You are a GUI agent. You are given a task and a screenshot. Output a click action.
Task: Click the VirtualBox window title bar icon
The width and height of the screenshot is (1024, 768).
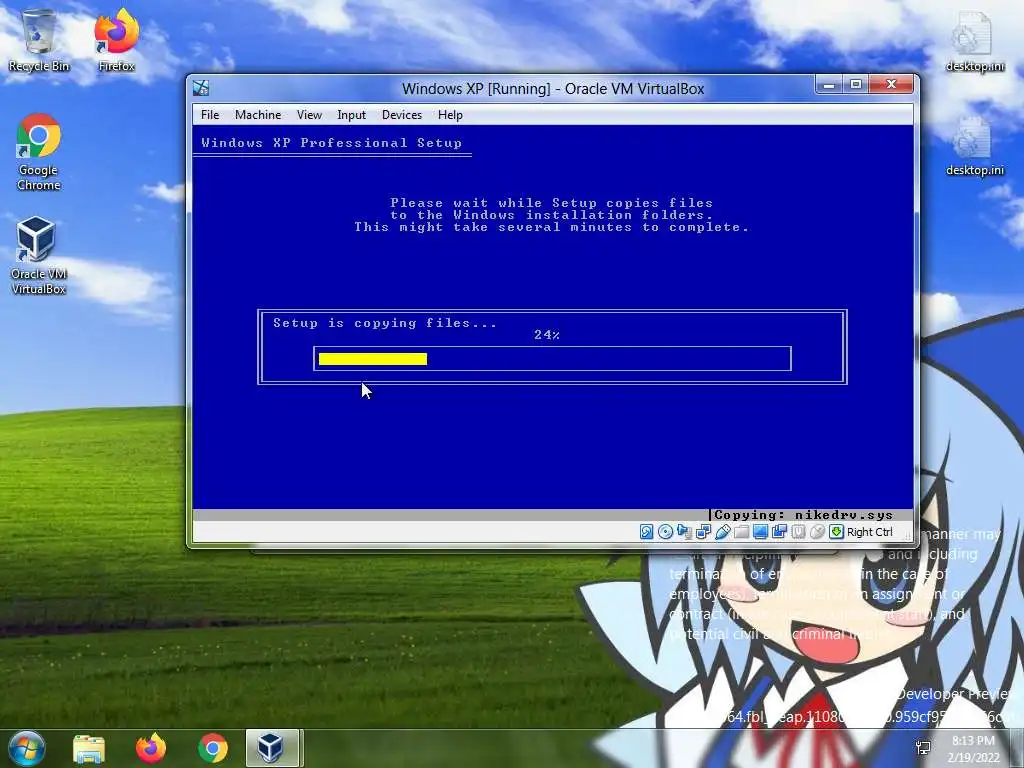201,88
